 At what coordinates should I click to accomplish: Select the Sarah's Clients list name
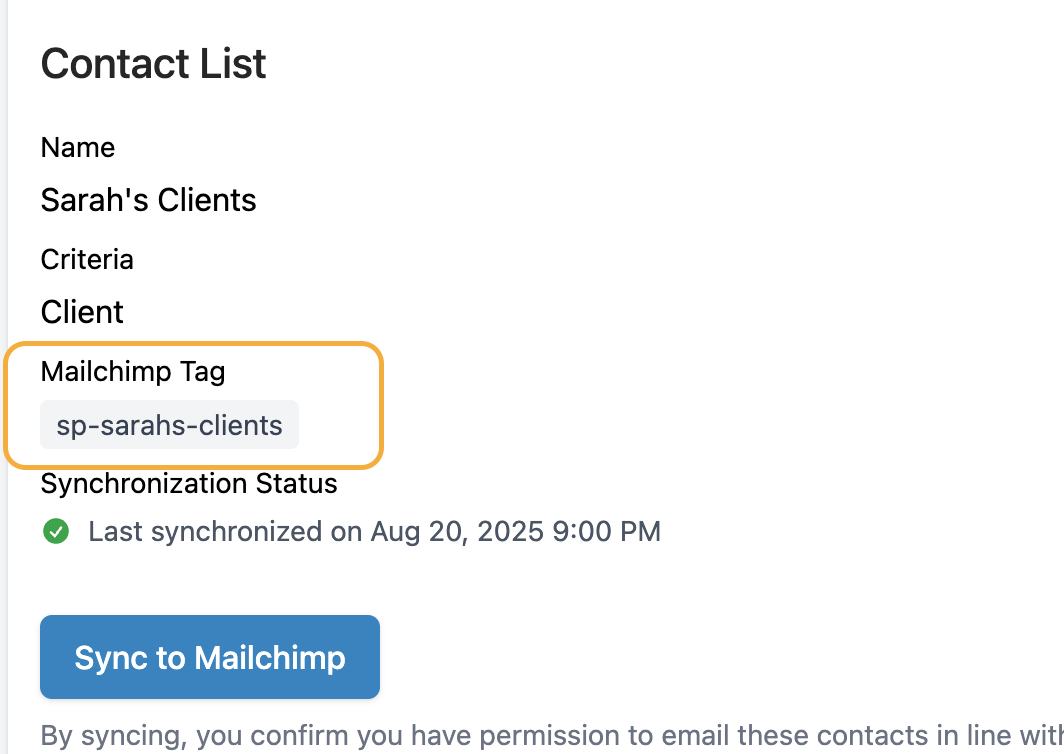tap(149, 200)
